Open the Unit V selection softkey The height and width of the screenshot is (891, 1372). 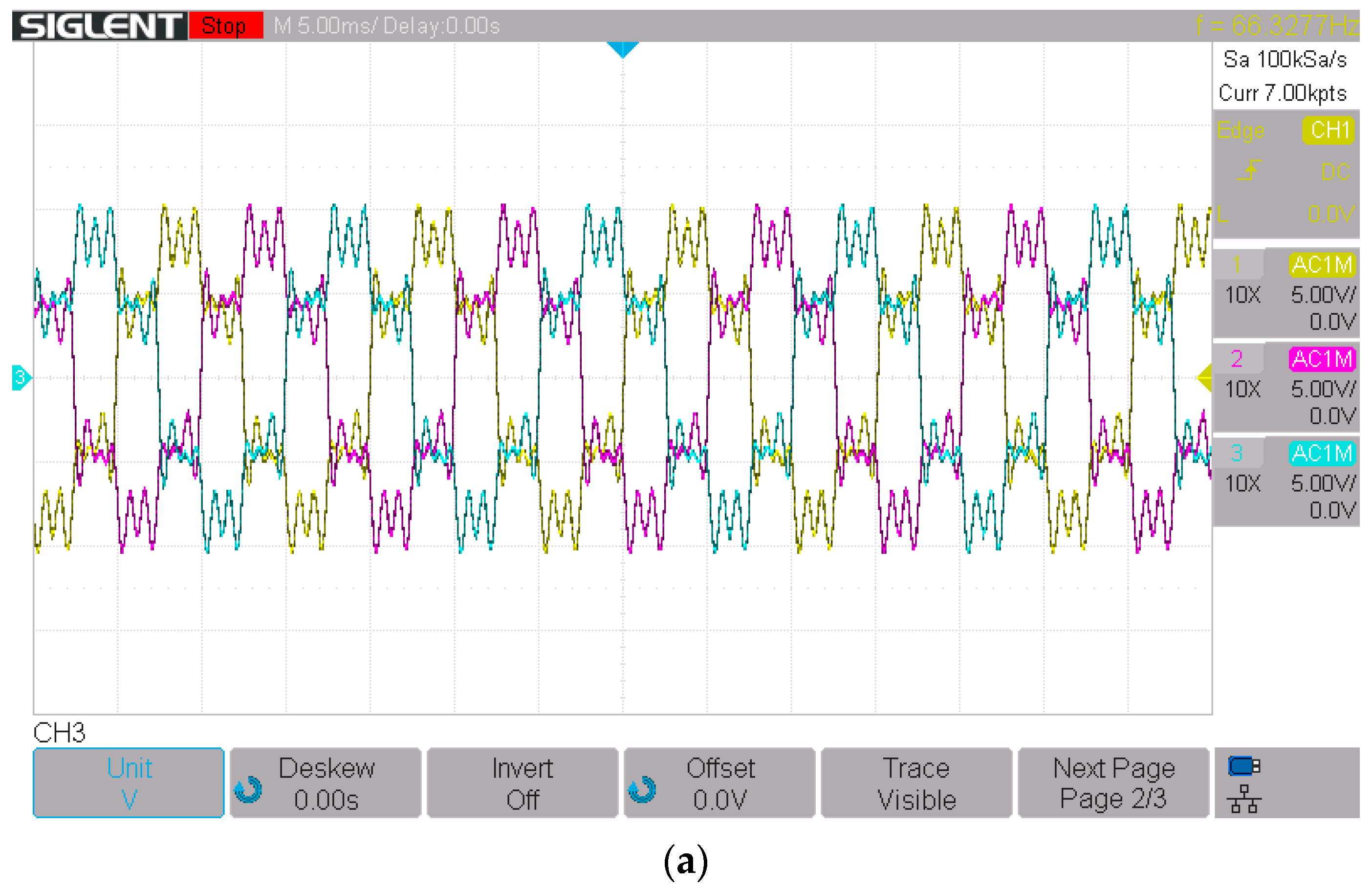(129, 782)
